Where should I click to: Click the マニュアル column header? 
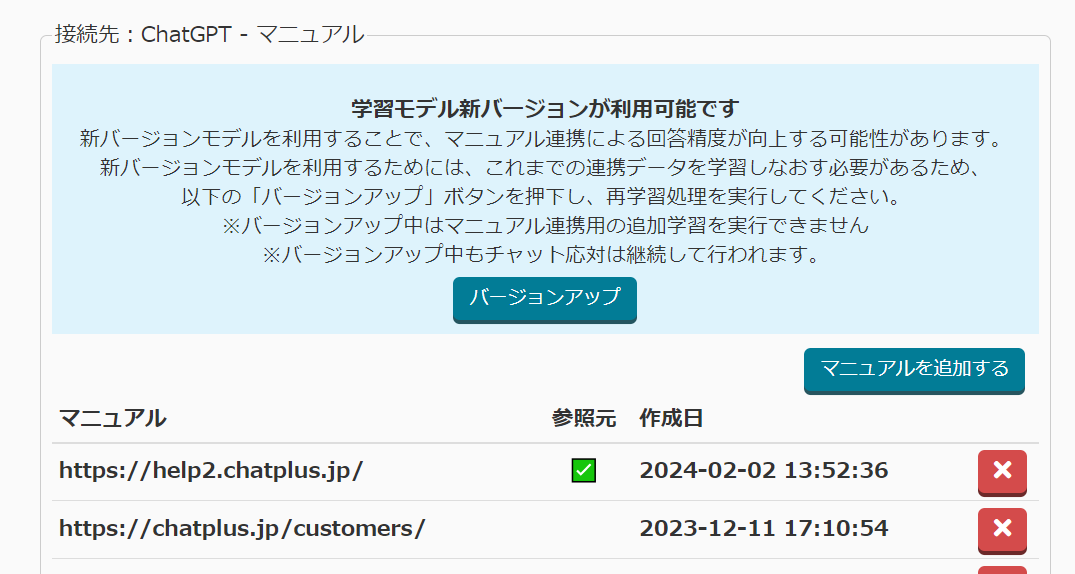[x=112, y=418]
